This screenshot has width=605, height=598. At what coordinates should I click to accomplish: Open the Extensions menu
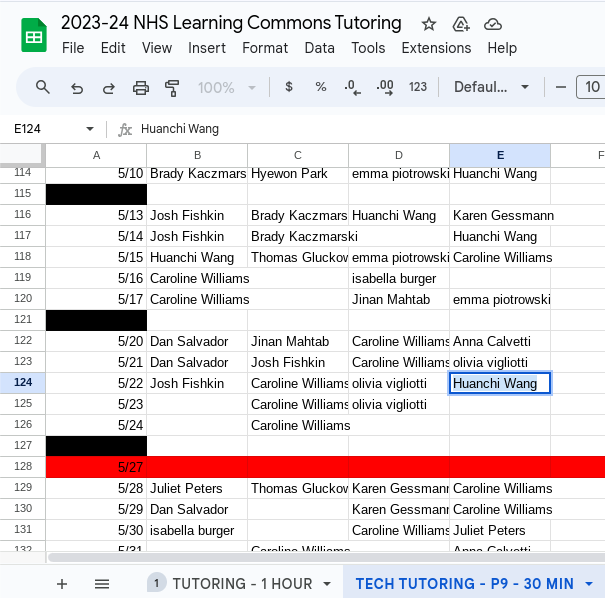[436, 48]
